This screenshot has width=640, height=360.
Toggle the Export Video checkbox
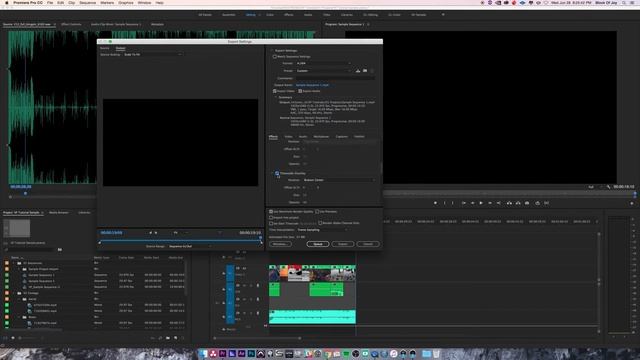click(x=275, y=91)
